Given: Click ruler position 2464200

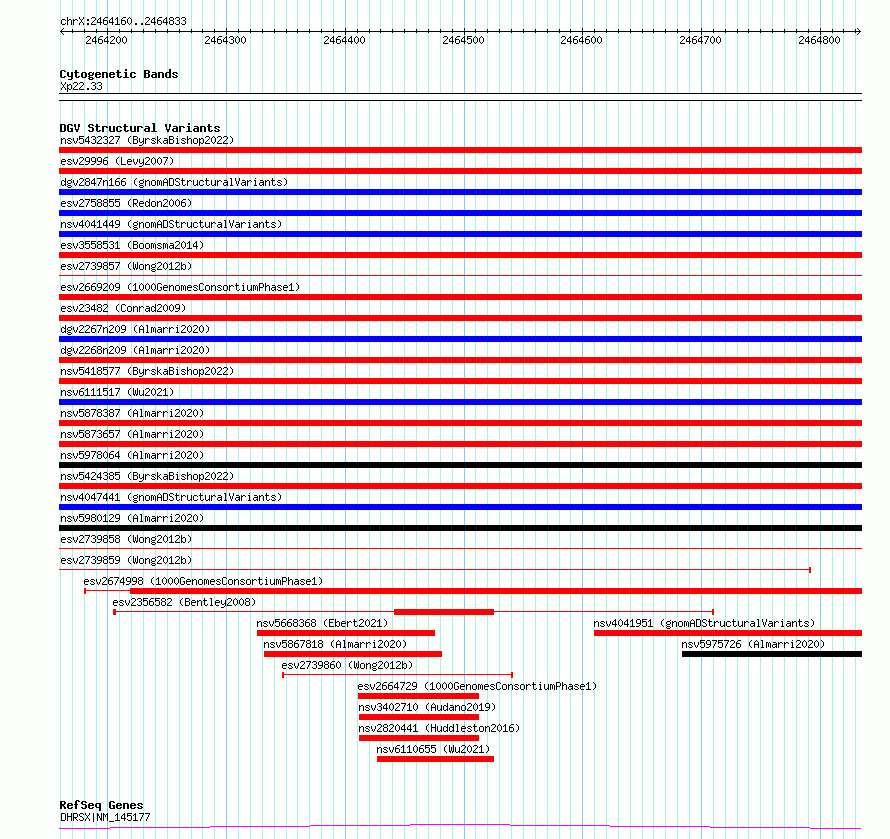Looking at the screenshot, I should click(x=106, y=40).
